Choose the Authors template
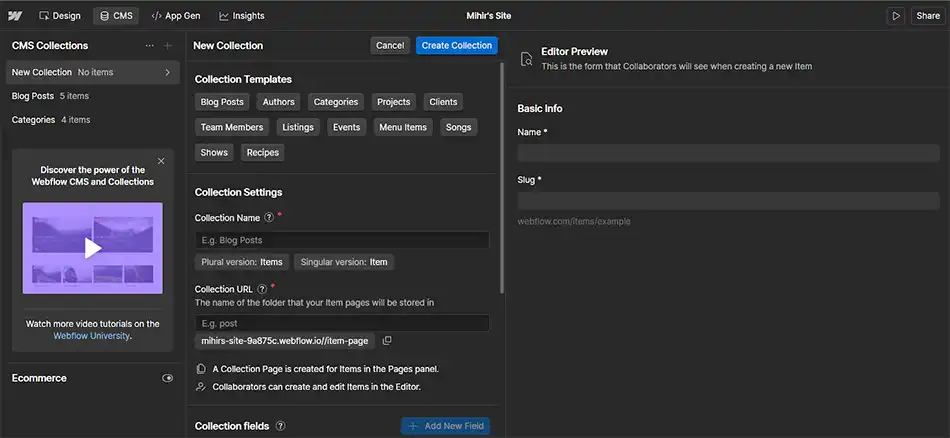 (279, 102)
